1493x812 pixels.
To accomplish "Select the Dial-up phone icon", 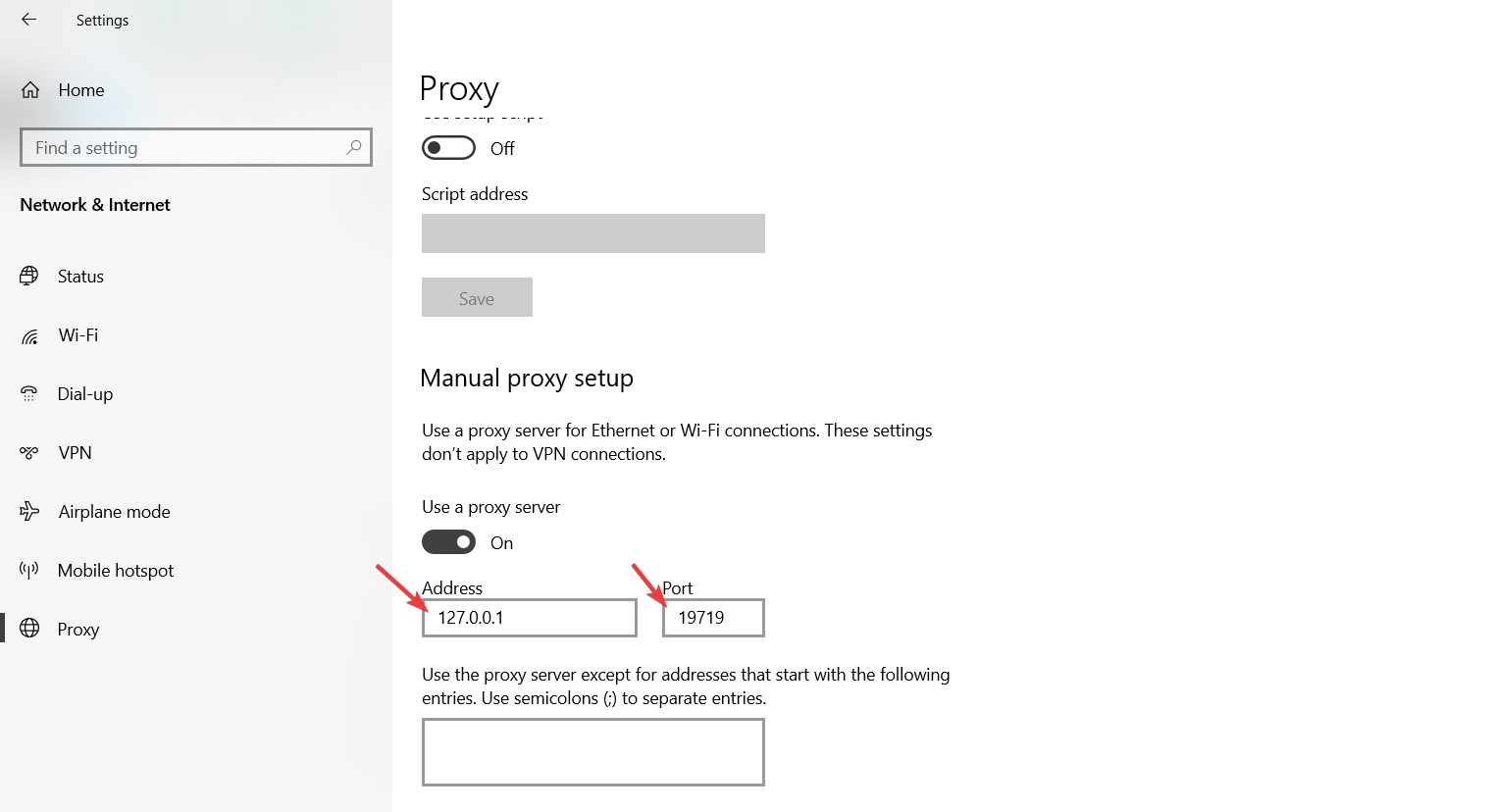I will (29, 394).
